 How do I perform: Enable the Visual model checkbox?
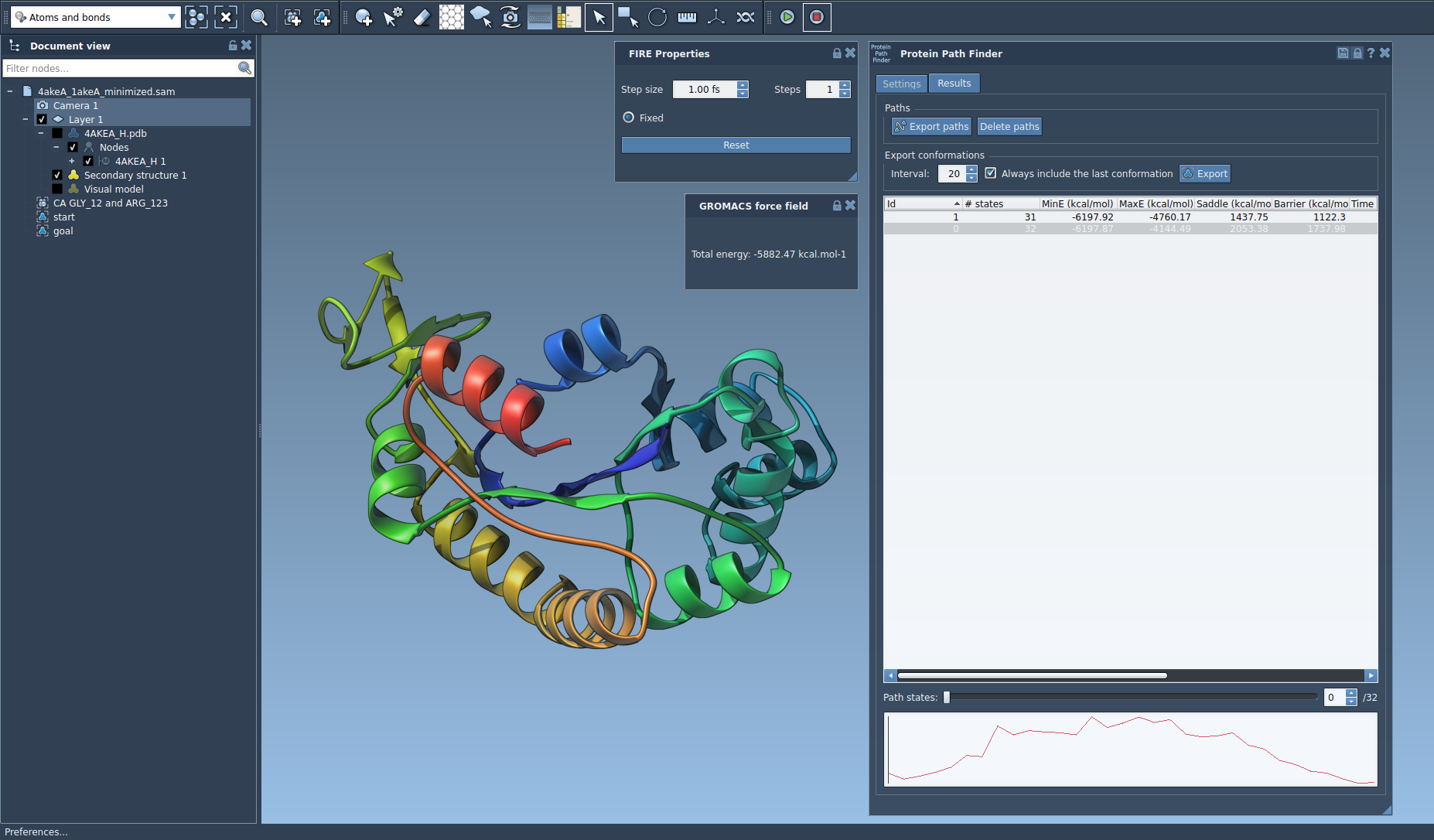pos(57,190)
